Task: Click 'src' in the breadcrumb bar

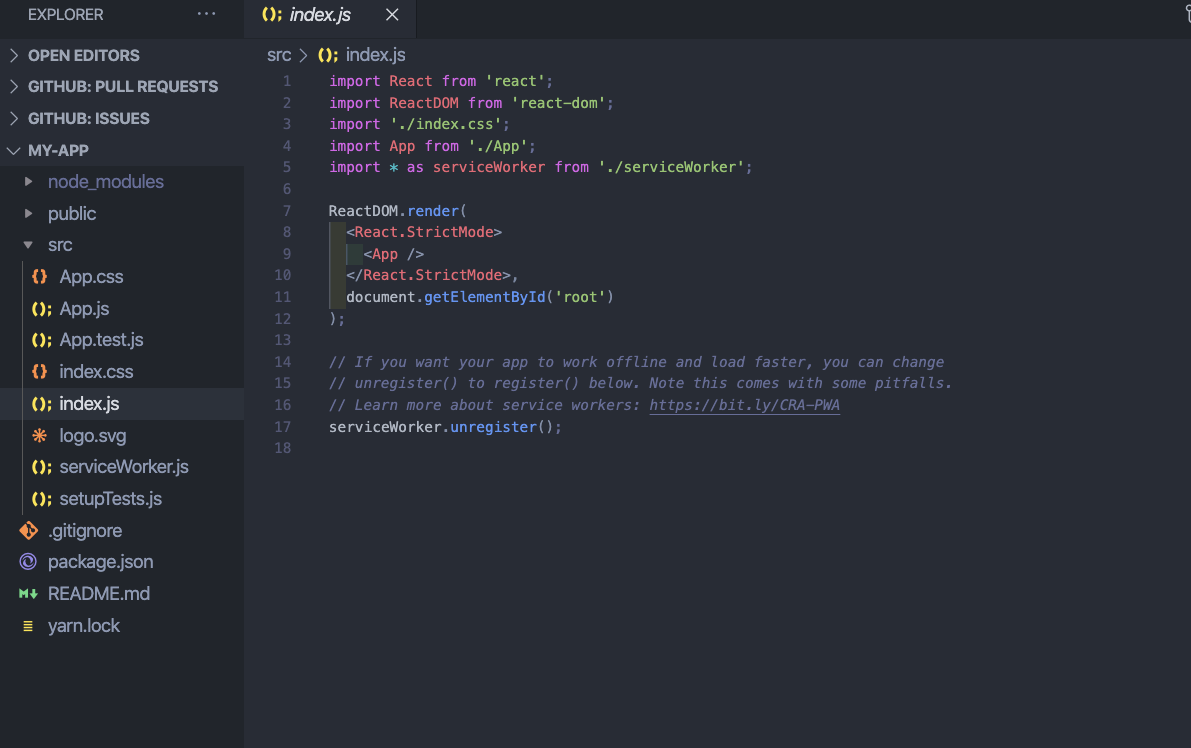Action: coord(279,54)
